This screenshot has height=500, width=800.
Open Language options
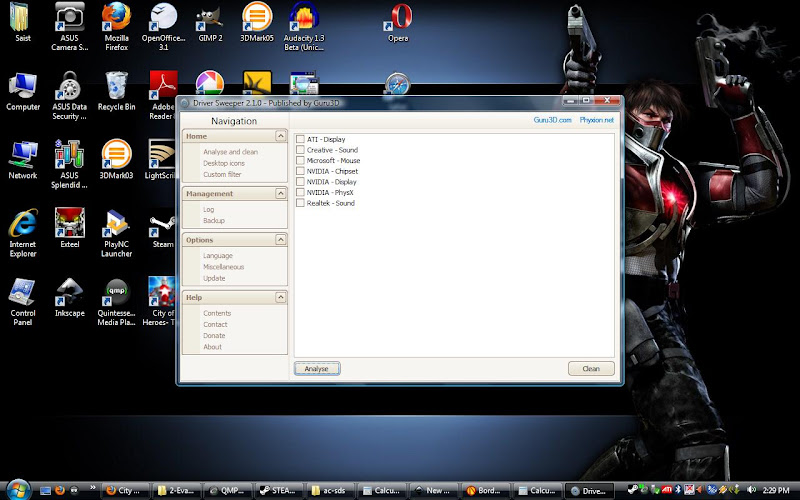coord(217,256)
